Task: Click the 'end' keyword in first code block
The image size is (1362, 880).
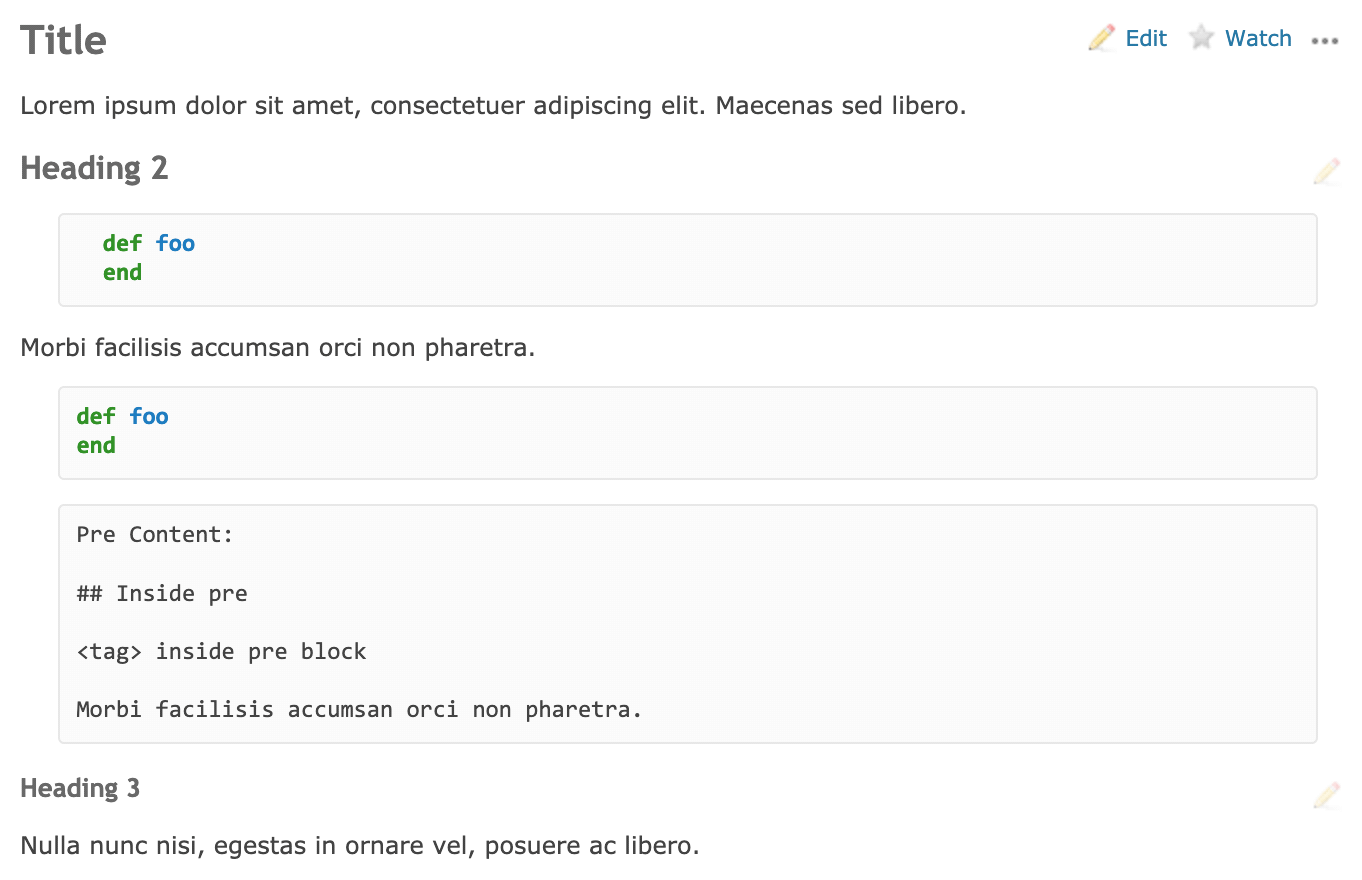Action: 122,272
